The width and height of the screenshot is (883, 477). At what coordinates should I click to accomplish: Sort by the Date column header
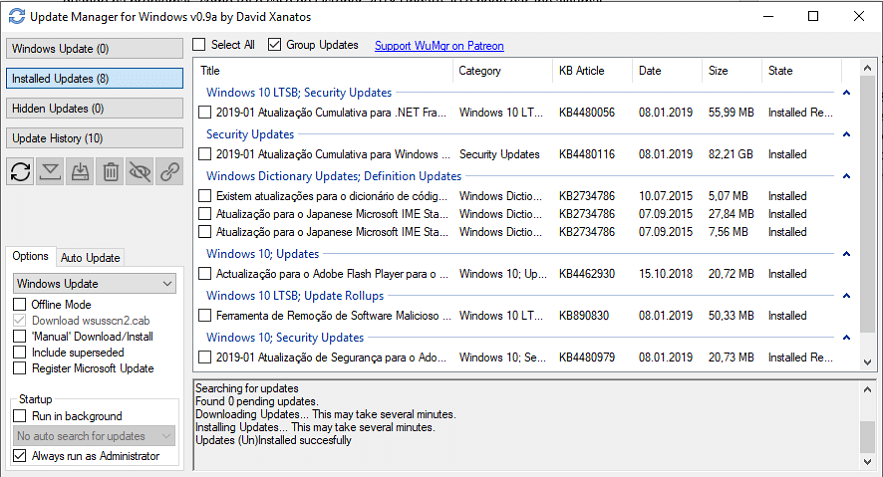[x=667, y=71]
